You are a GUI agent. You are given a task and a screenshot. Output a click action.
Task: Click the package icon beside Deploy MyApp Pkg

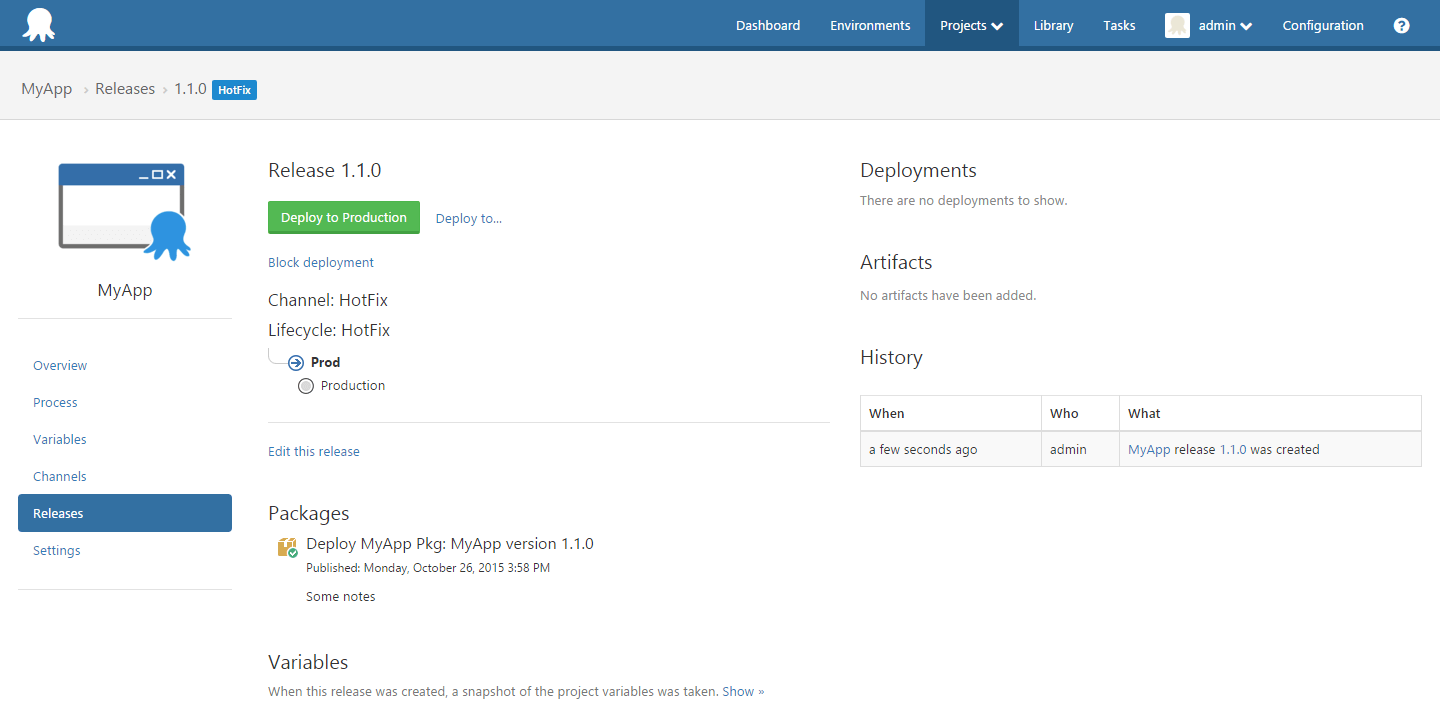click(x=288, y=546)
